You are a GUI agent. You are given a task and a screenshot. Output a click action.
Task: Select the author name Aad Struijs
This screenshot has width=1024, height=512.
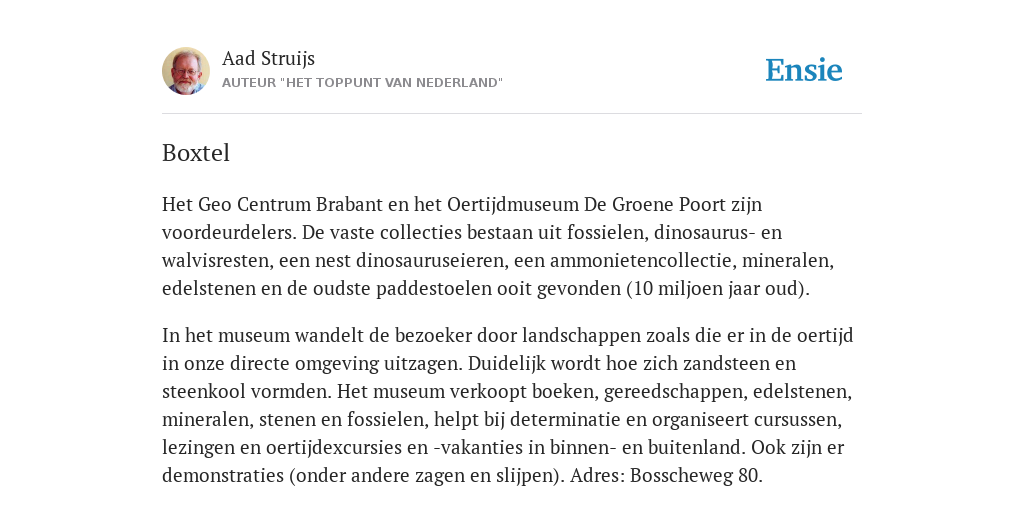pyautogui.click(x=268, y=59)
